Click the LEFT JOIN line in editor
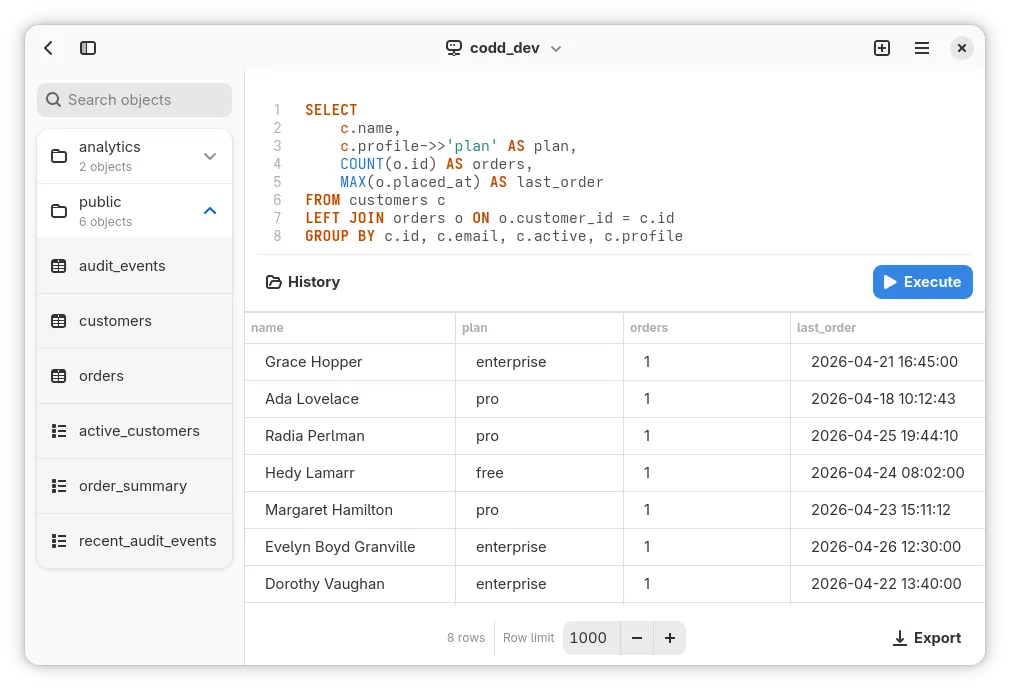The height and width of the screenshot is (690, 1010). click(x=490, y=218)
